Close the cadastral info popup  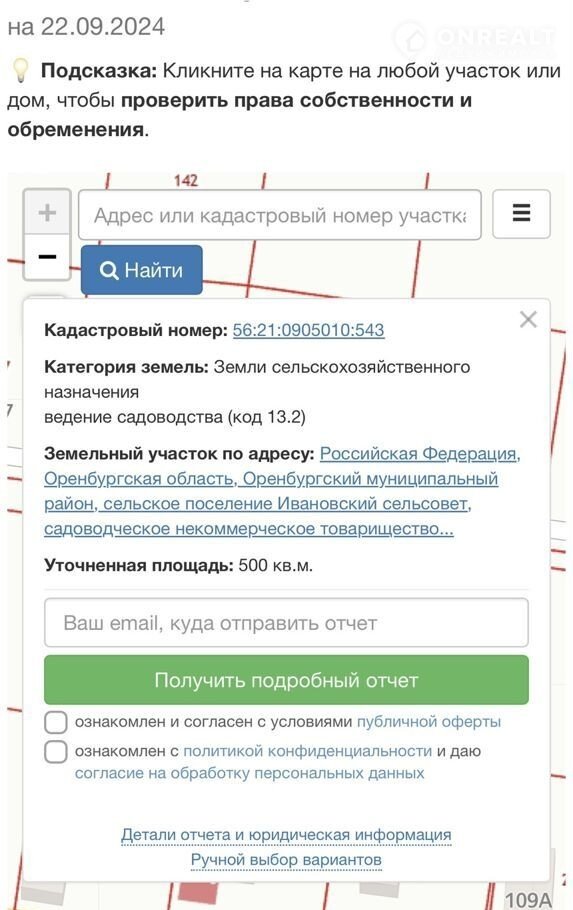[x=528, y=319]
